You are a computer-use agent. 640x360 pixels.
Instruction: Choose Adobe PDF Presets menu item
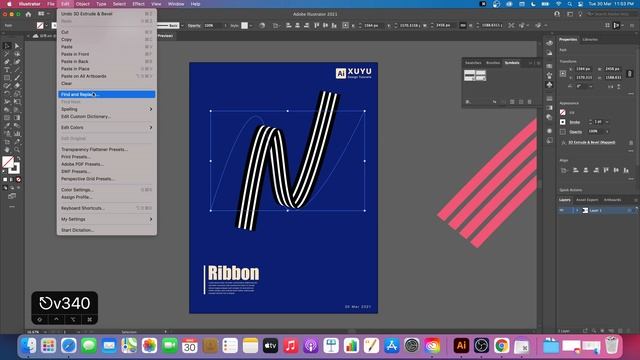pyautogui.click(x=107, y=164)
